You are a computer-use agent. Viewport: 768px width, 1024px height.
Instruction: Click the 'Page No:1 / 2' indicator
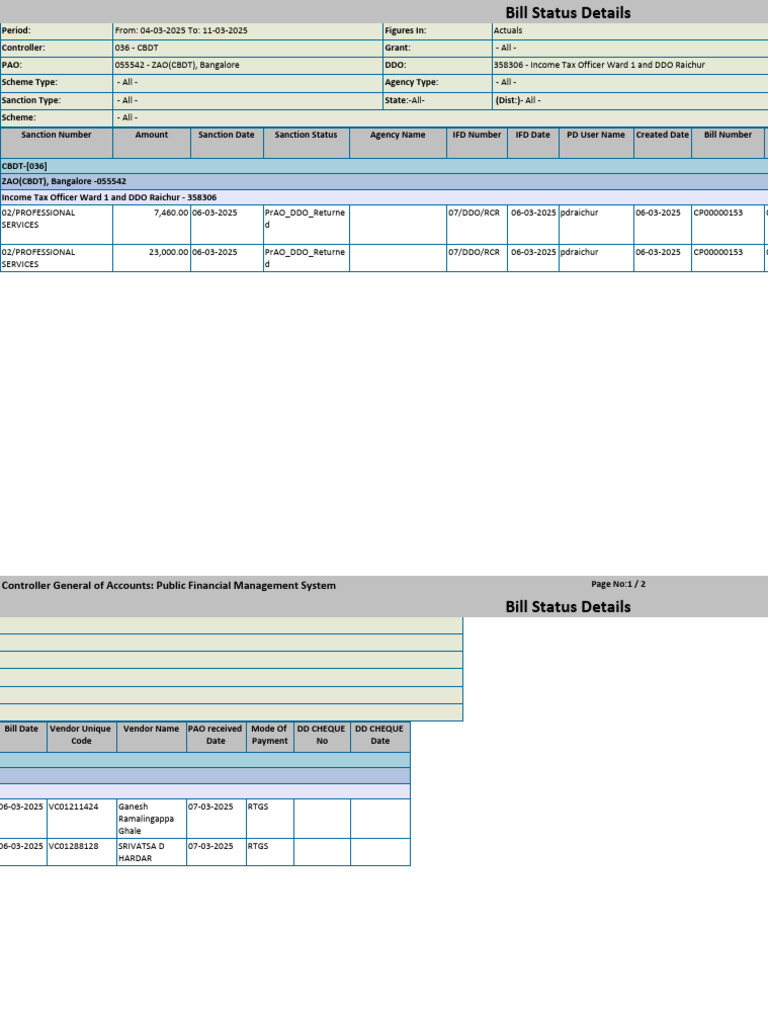(x=618, y=584)
